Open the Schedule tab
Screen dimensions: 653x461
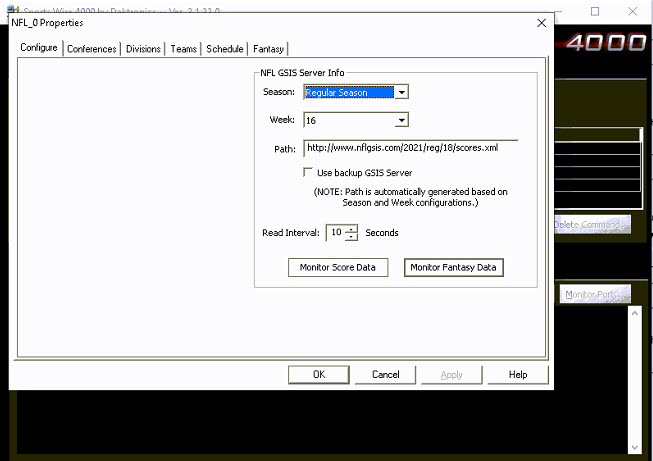[x=225, y=49]
